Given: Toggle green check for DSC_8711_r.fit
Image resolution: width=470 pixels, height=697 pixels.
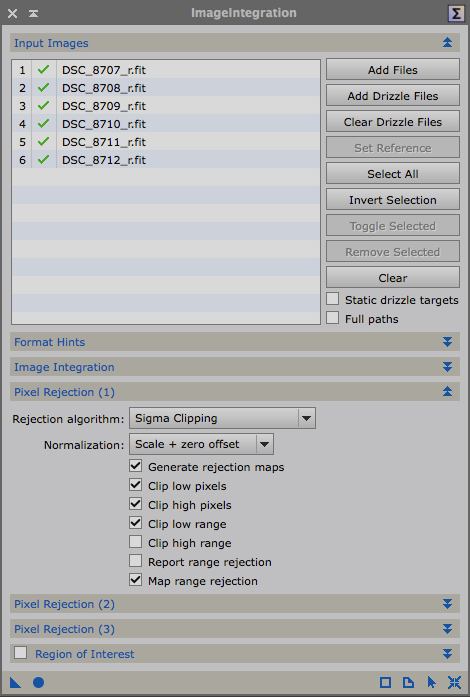Looking at the screenshot, I should tap(43, 142).
